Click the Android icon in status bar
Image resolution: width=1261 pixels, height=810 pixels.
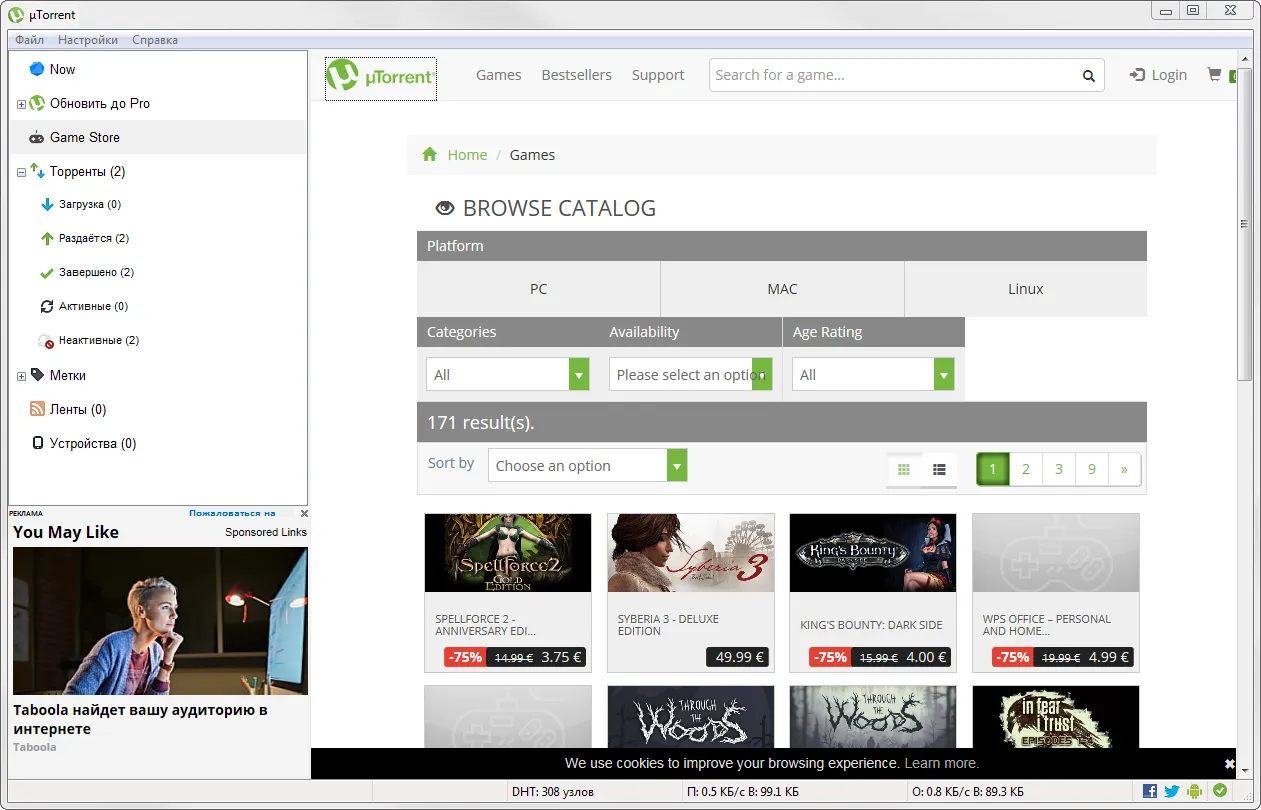click(1195, 791)
